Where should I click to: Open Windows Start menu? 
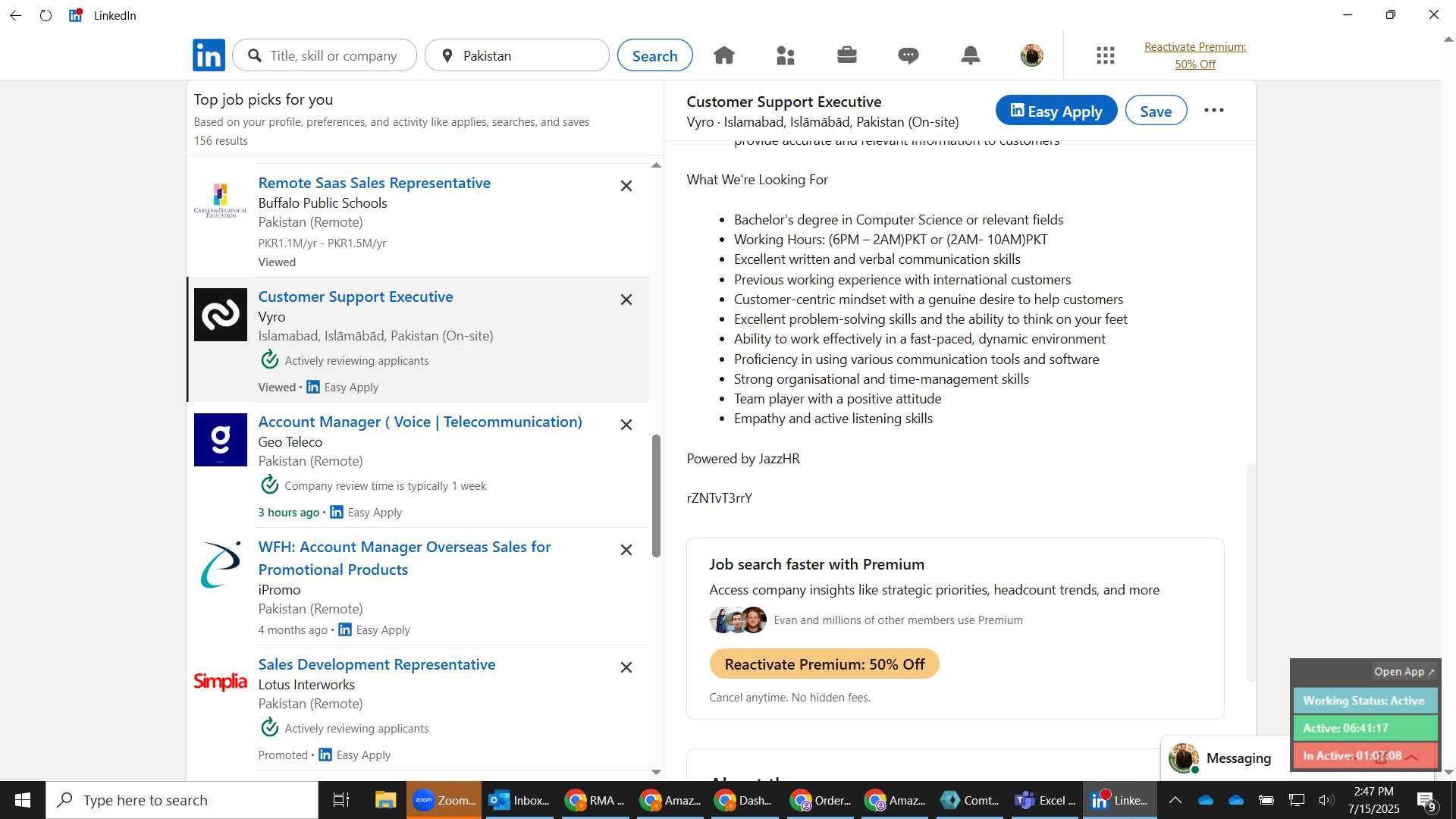point(23,800)
